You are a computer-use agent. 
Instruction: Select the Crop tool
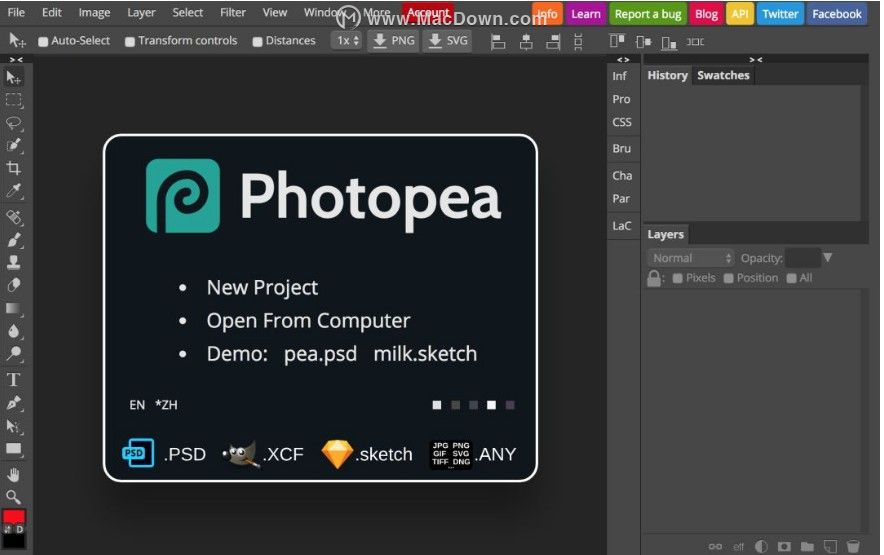[x=14, y=168]
